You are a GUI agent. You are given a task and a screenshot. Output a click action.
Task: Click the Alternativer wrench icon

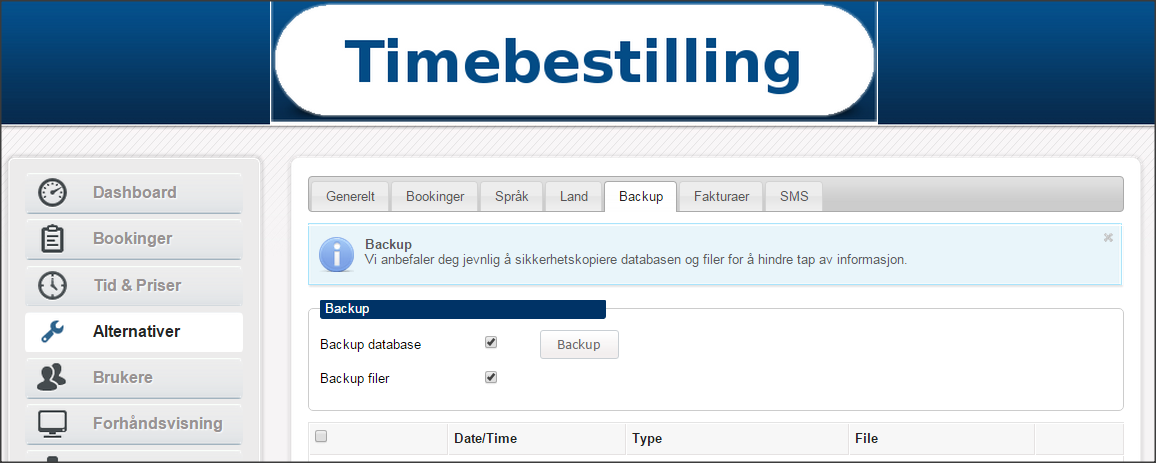point(52,332)
